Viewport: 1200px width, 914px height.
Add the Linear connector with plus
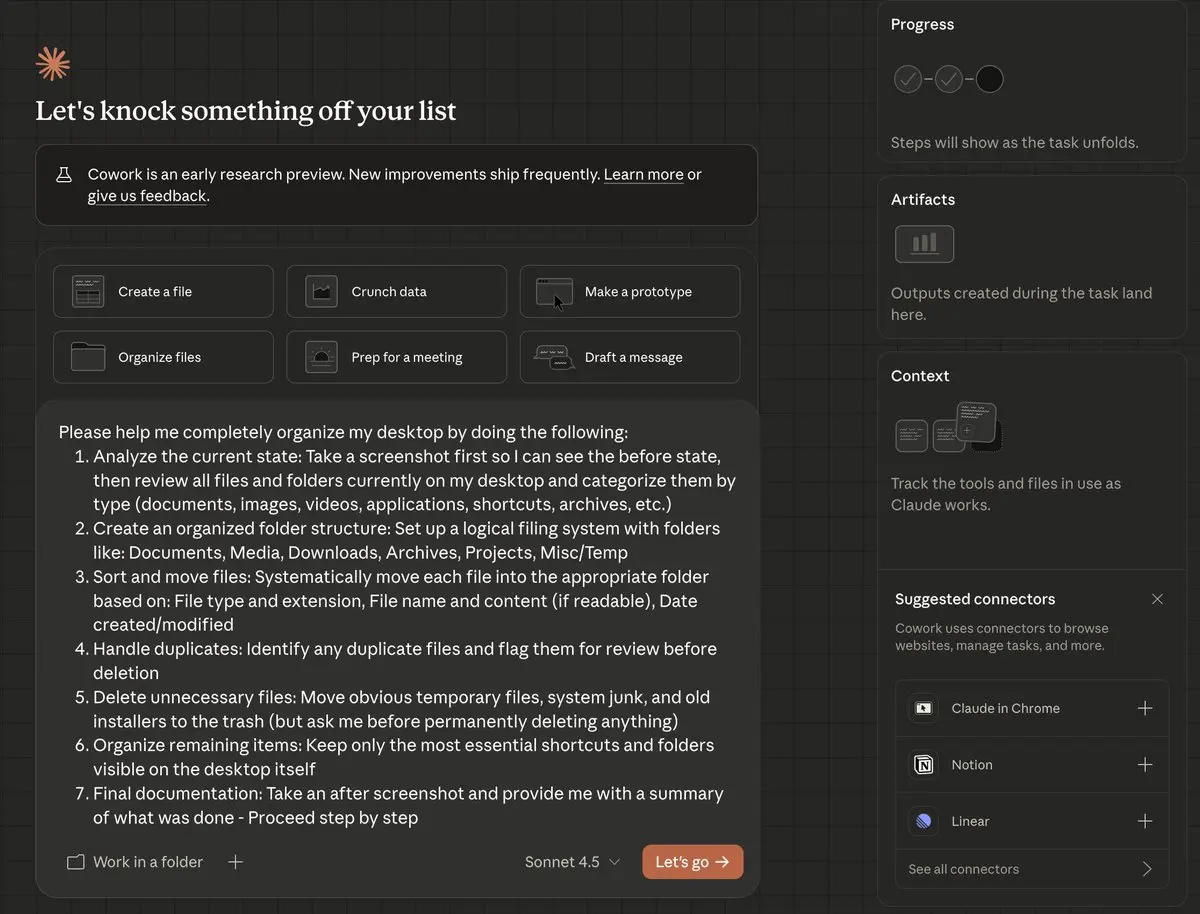[x=1145, y=821]
